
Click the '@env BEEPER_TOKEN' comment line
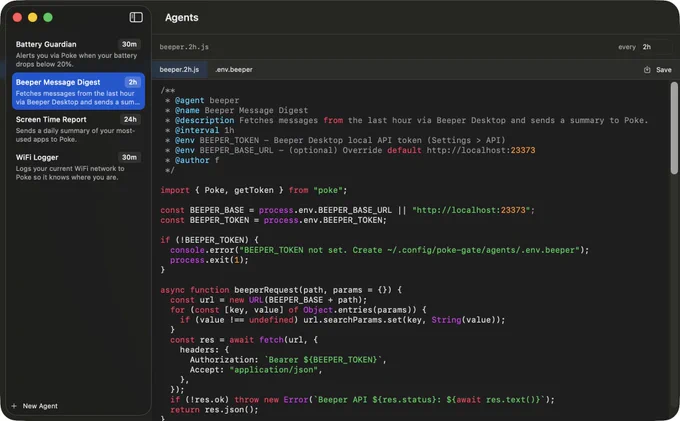[x=335, y=140]
